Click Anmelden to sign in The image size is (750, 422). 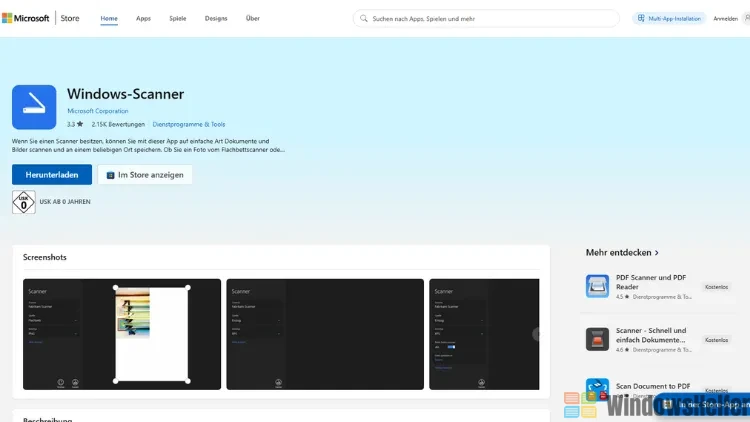(725, 19)
